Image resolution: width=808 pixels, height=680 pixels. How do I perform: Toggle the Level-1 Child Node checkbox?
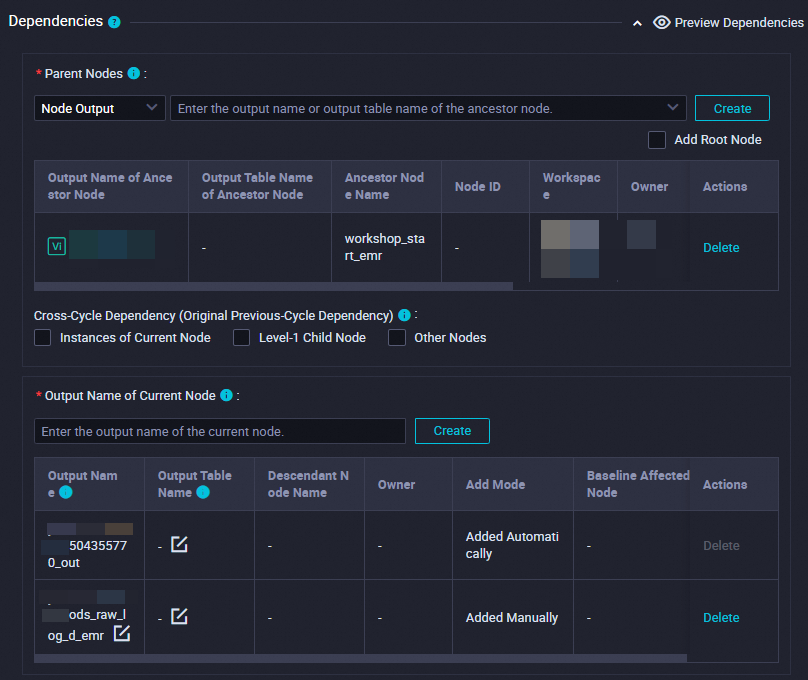[x=241, y=338]
